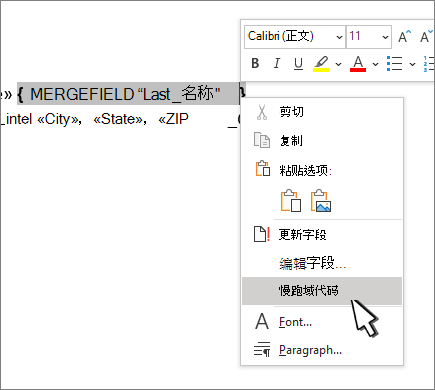Viewport: 435px width, 390px height.
Task: Open Font... dialog from context menu
Action: click(x=322, y=322)
